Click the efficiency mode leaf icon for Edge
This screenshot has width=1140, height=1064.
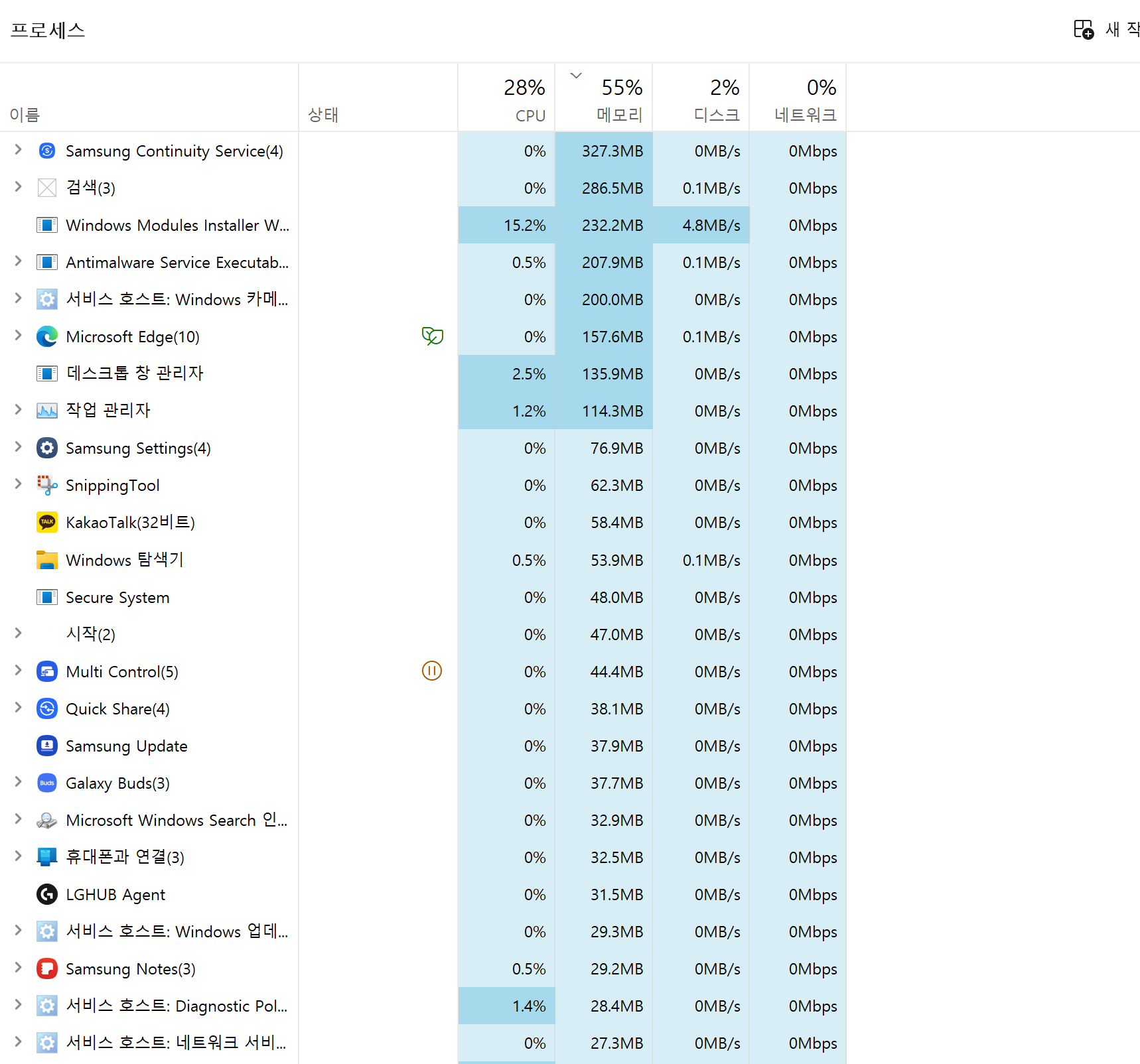432,336
